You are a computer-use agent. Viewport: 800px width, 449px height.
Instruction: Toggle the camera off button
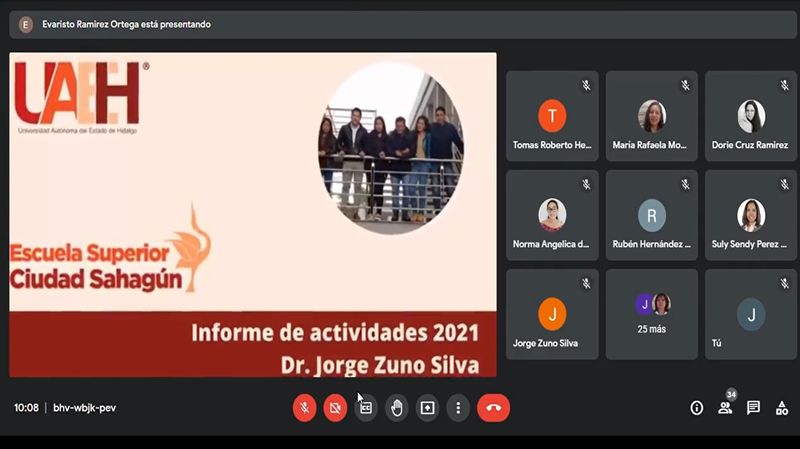click(x=335, y=408)
